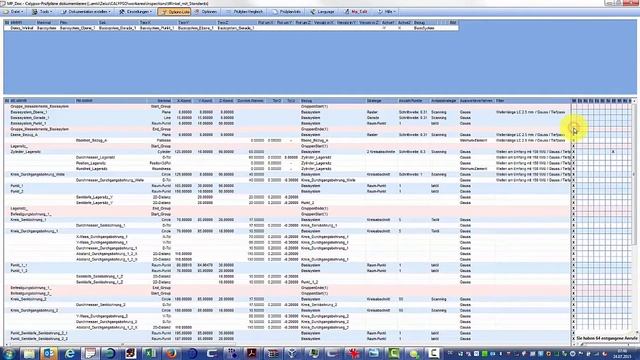640x360 pixels.
Task: Open the Windows Start menu
Action: click(x=9, y=353)
